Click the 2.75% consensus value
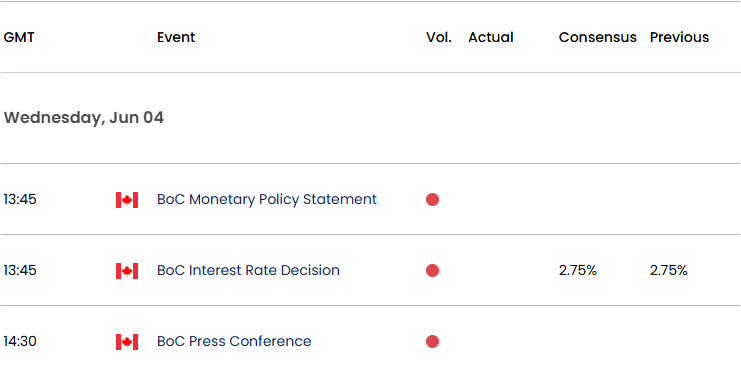 pyautogui.click(x=578, y=270)
